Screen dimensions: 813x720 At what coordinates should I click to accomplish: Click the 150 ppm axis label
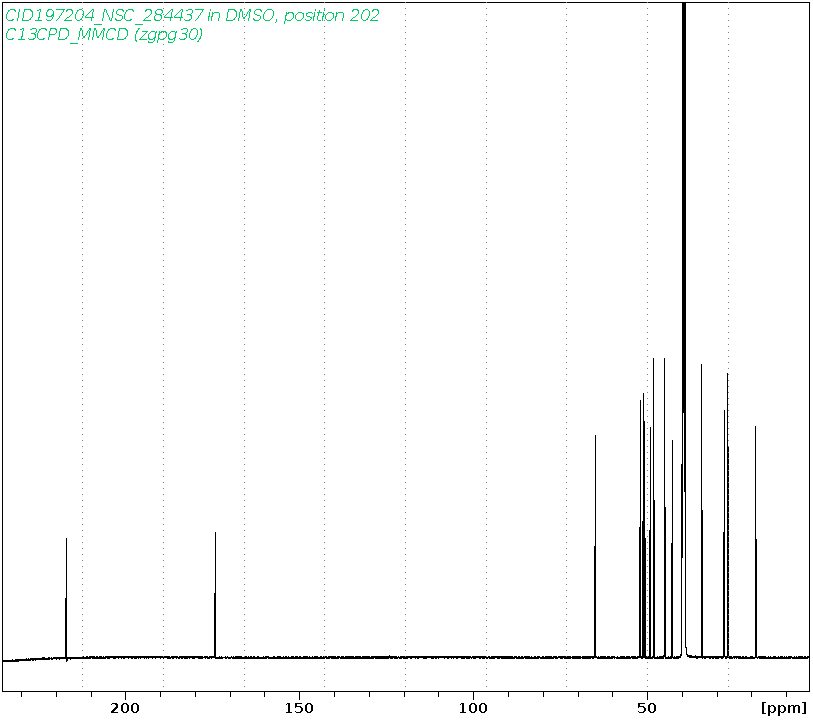(299, 708)
